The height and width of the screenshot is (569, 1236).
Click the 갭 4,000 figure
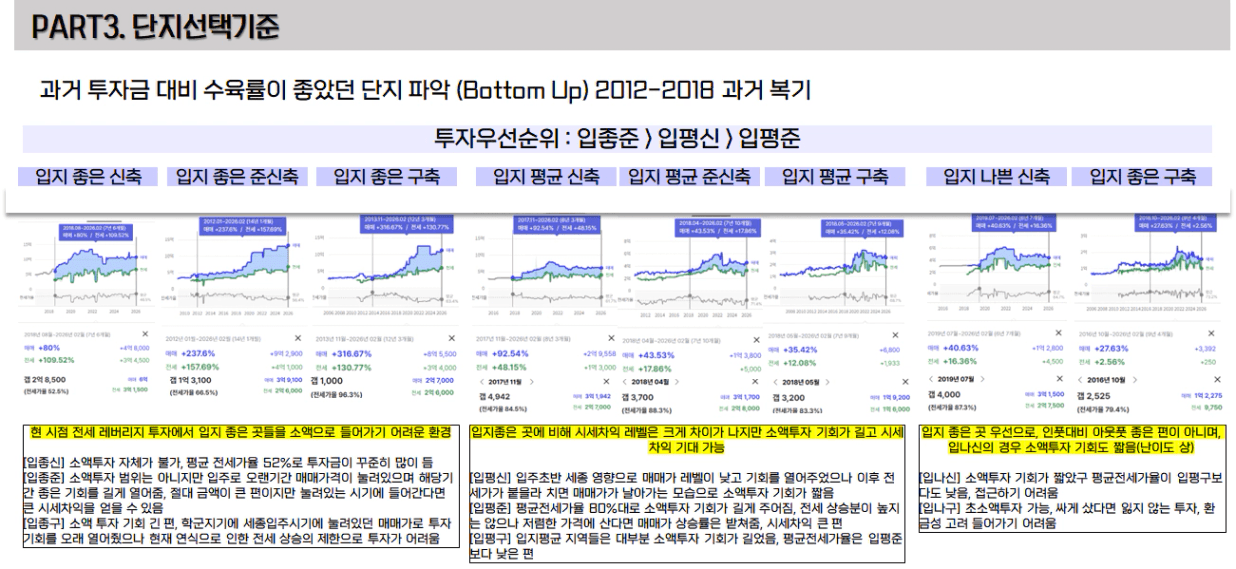(x=945, y=395)
